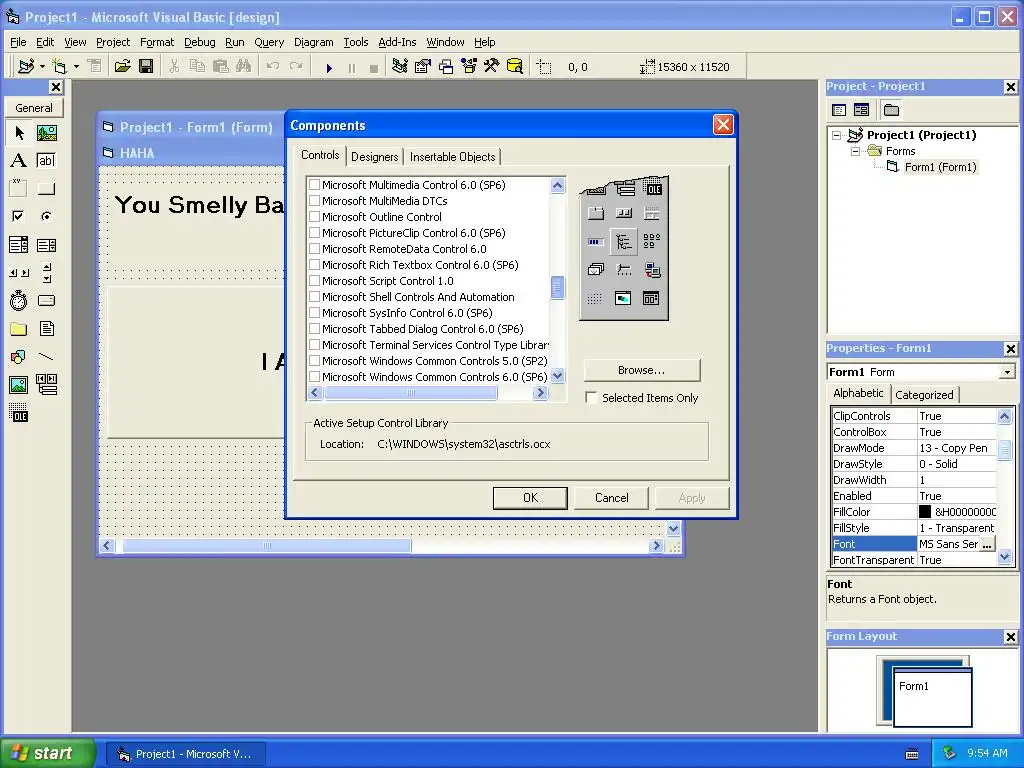The image size is (1024, 768).
Task: Open the Add-Ins menu
Action: pos(397,42)
